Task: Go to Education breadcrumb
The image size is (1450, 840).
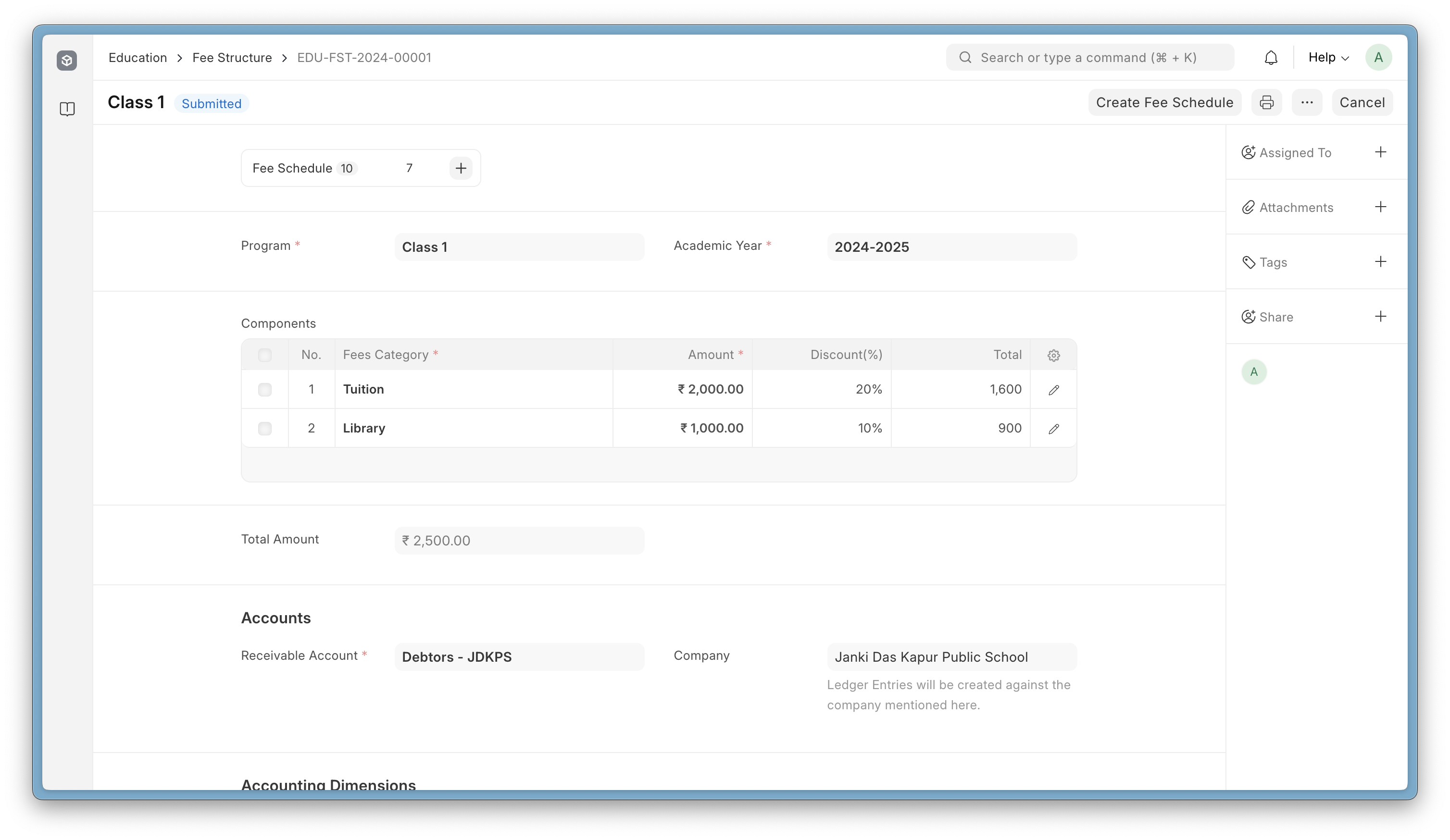Action: pyautogui.click(x=137, y=58)
